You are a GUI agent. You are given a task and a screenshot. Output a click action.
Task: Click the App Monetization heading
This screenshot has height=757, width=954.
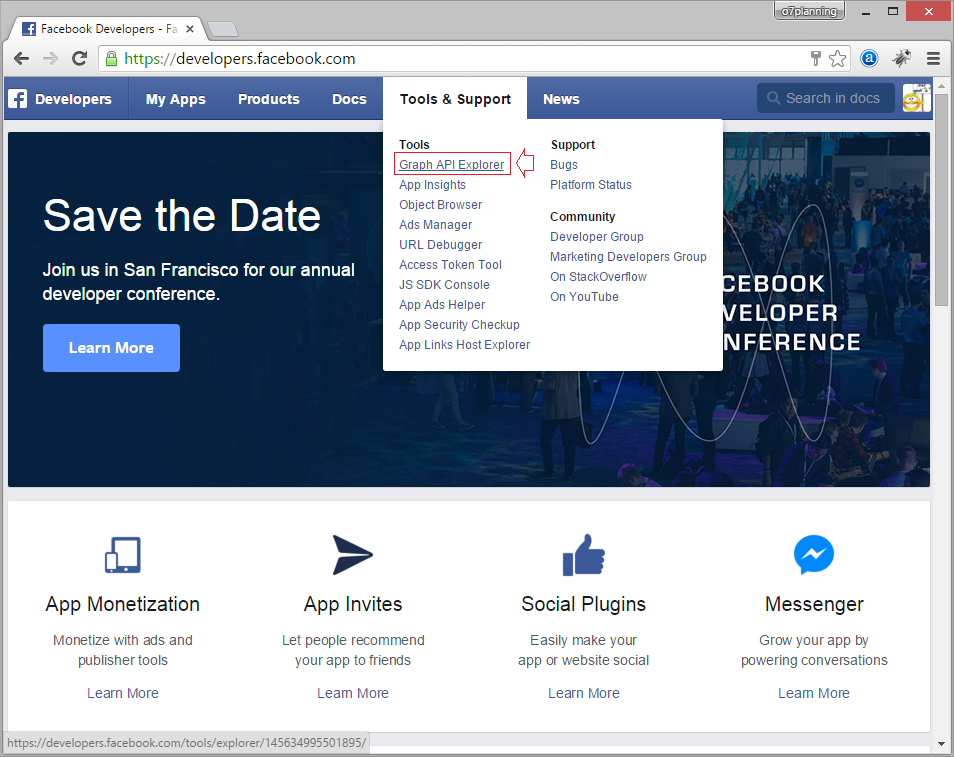coord(122,604)
